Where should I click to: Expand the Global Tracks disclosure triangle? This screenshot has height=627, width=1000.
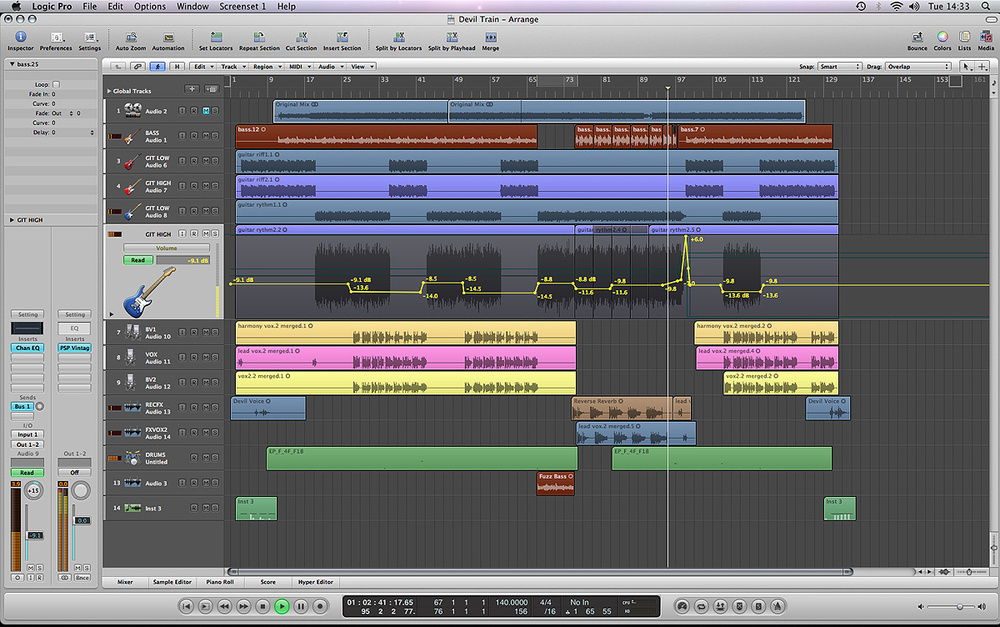click(x=109, y=91)
